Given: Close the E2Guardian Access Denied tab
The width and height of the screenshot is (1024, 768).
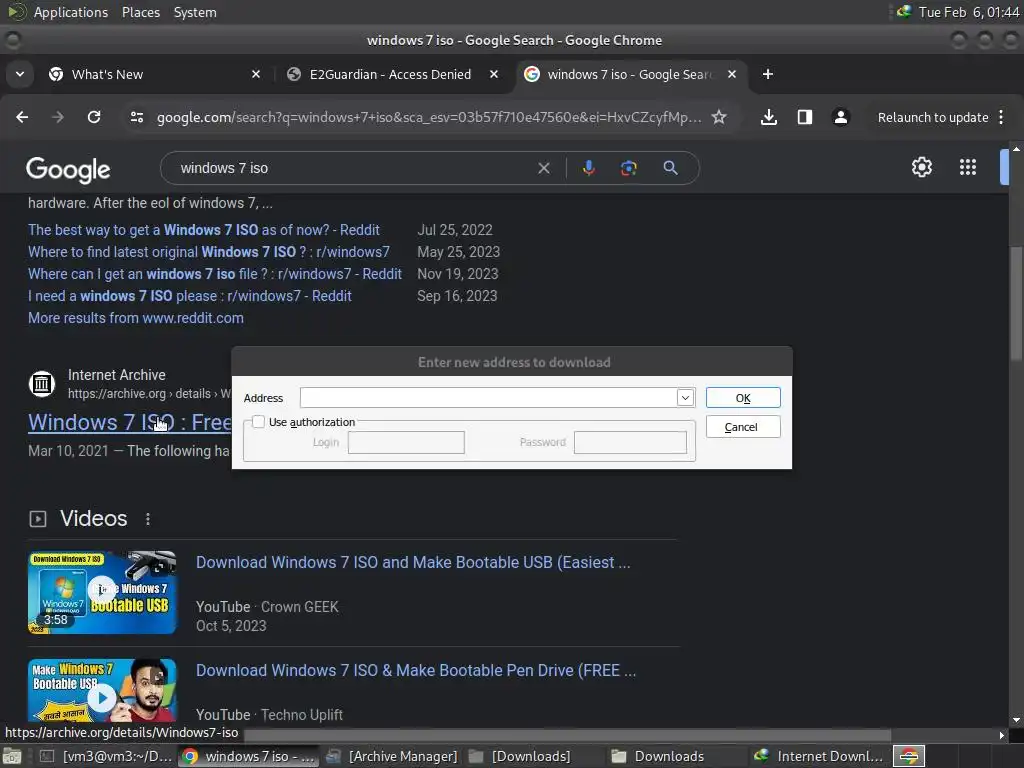Looking at the screenshot, I should click(494, 74).
